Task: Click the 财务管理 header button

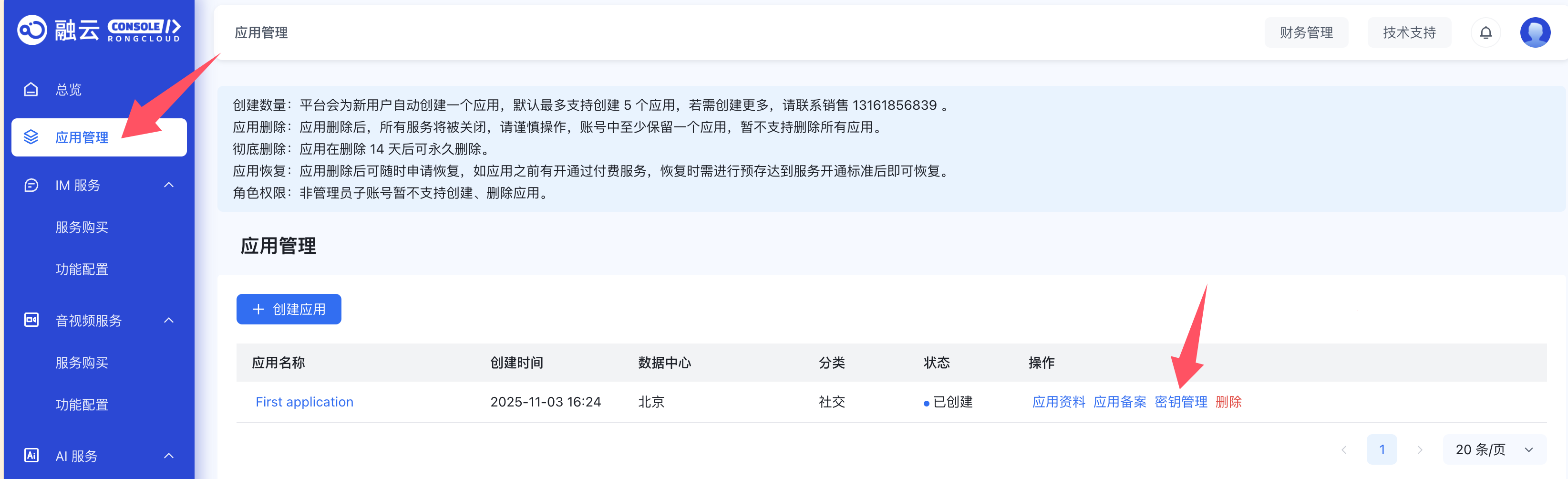Action: pyautogui.click(x=1306, y=33)
